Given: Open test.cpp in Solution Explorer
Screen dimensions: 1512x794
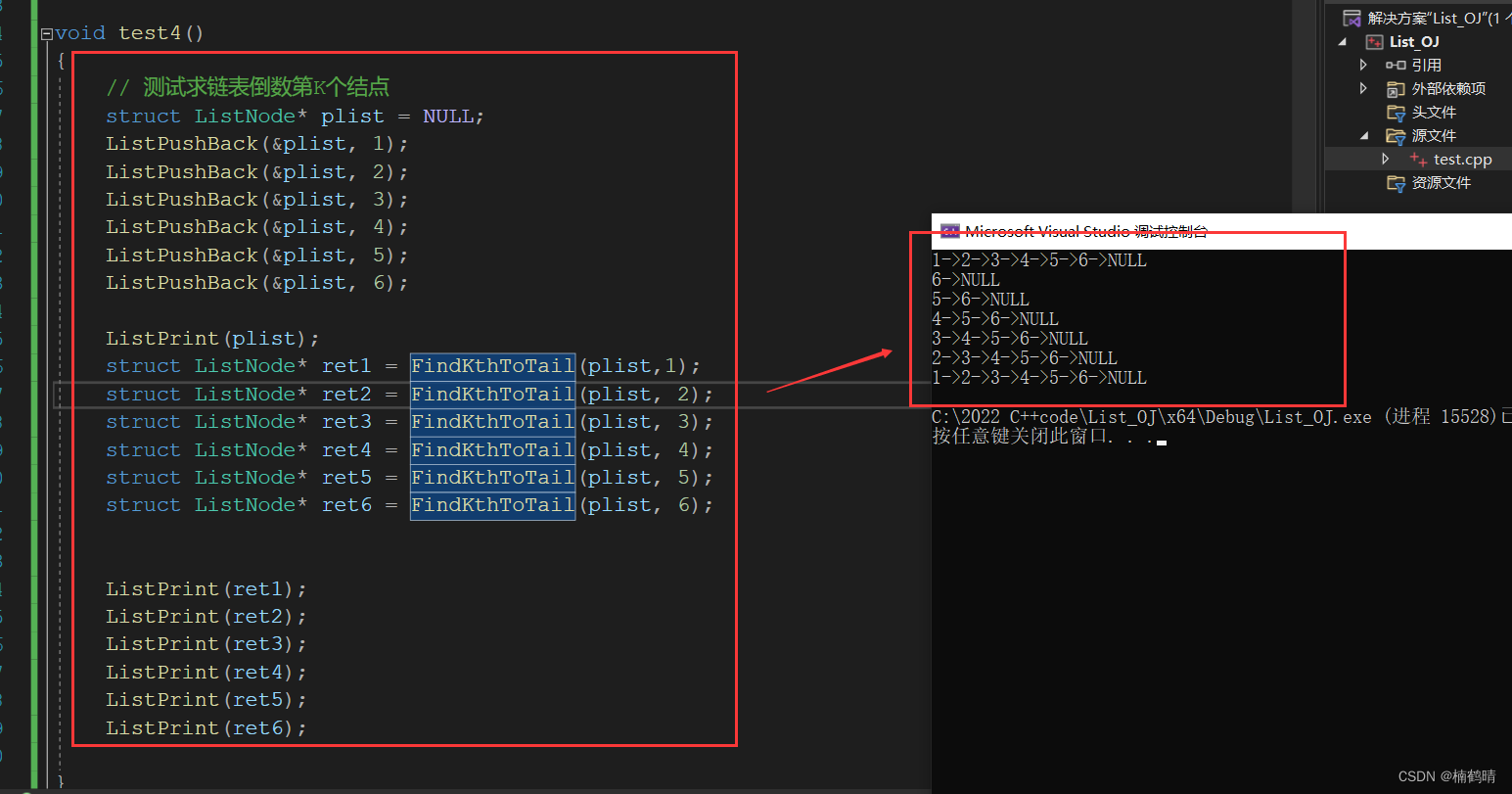Looking at the screenshot, I should click(x=1463, y=160).
